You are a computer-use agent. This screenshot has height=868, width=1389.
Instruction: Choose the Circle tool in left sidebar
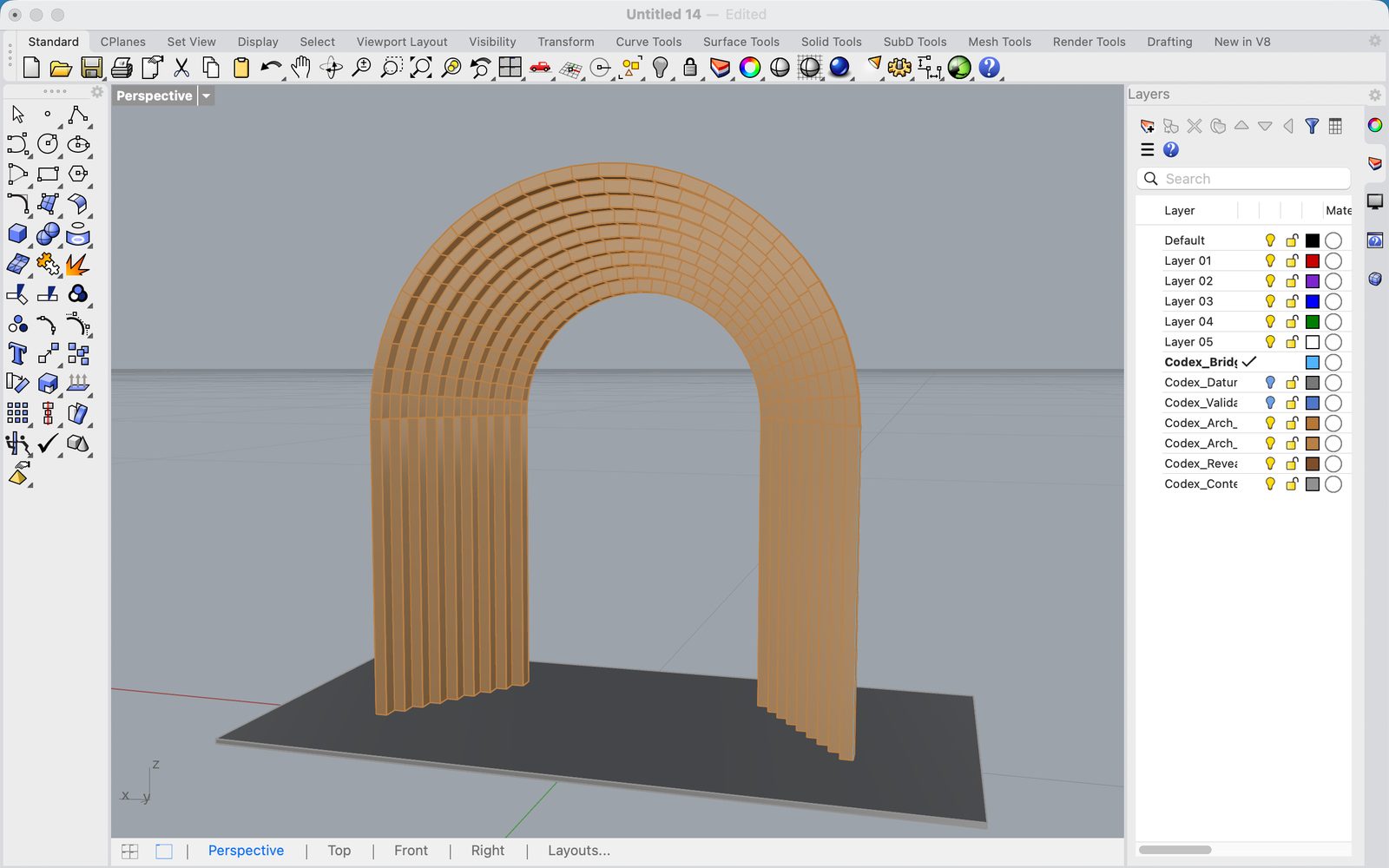tap(48, 144)
